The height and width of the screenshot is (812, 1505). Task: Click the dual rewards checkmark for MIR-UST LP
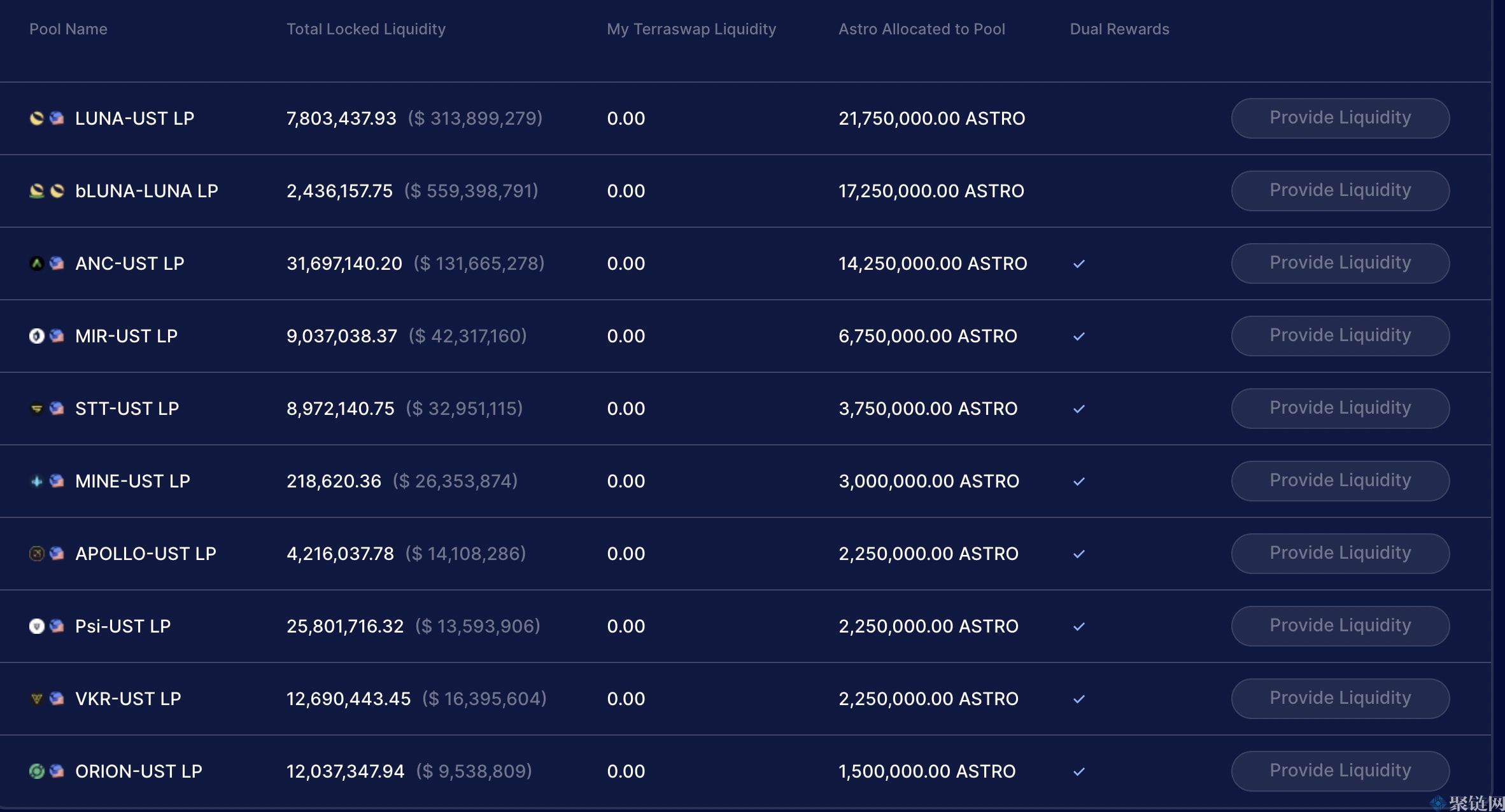[1079, 336]
